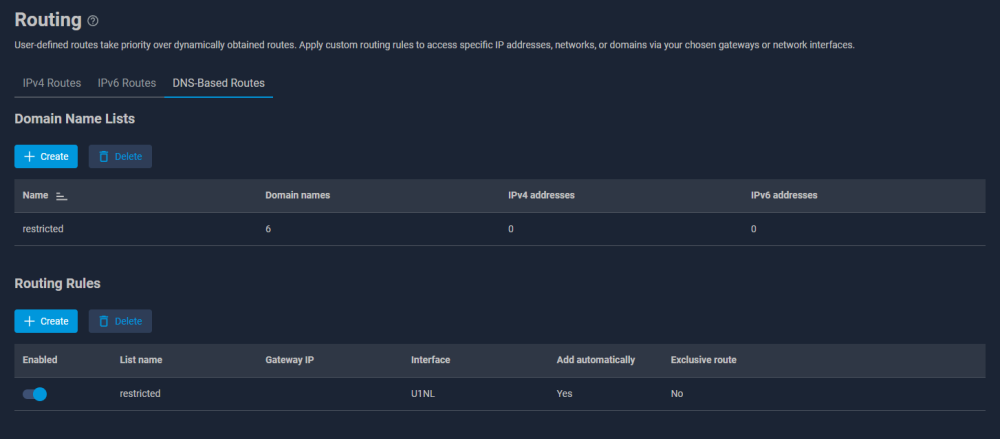Click the Exclusive route value No
The height and width of the screenshot is (439, 1000).
677,394
